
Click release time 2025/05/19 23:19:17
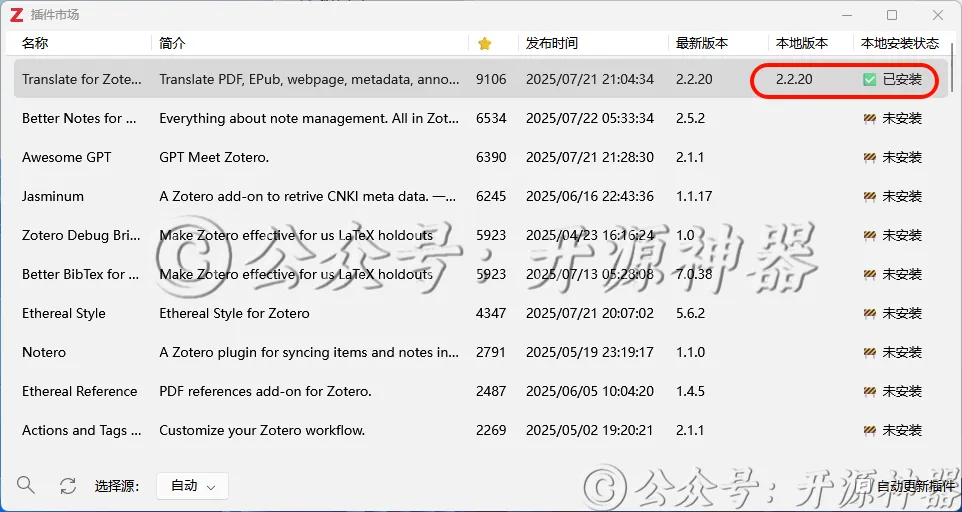pos(590,353)
